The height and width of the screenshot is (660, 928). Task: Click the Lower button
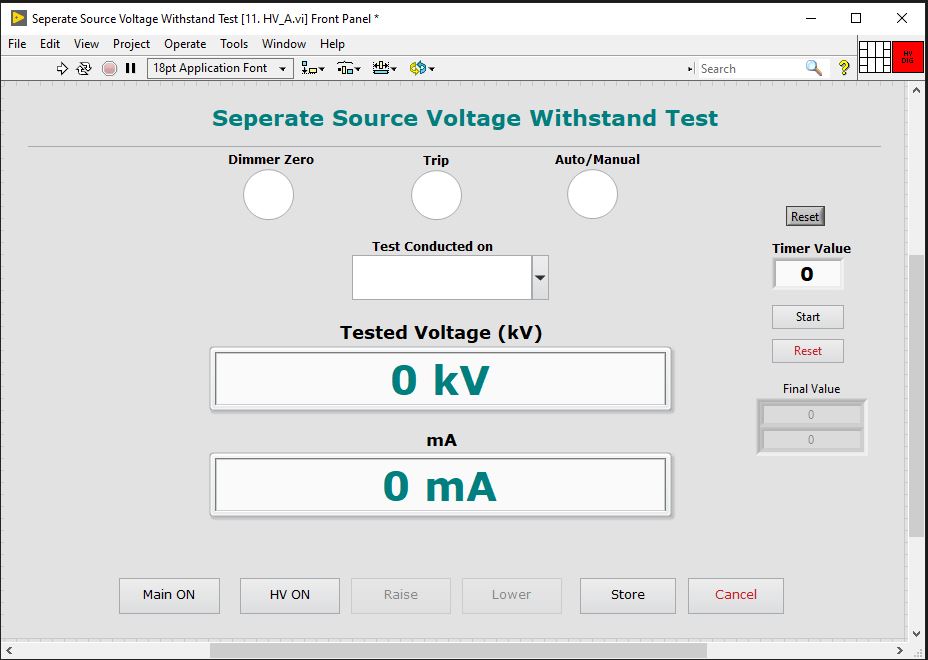[511, 595]
